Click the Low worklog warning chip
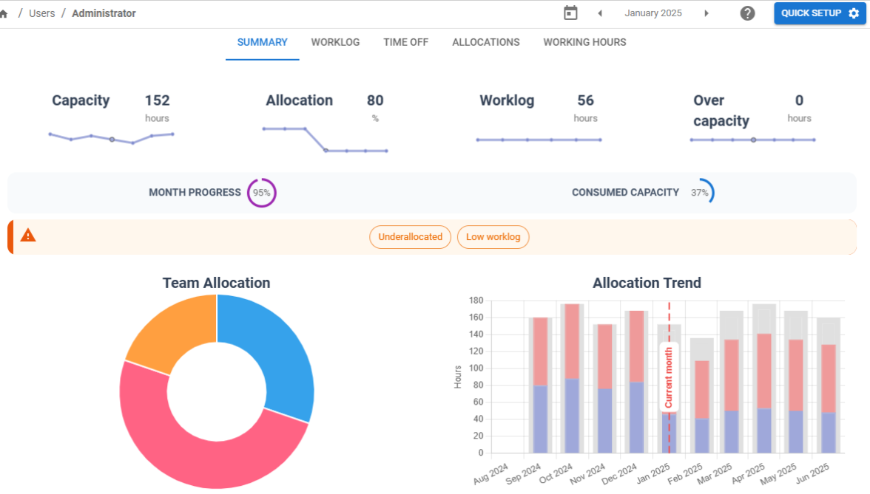Viewport: 870px width, 494px height. coord(493,237)
